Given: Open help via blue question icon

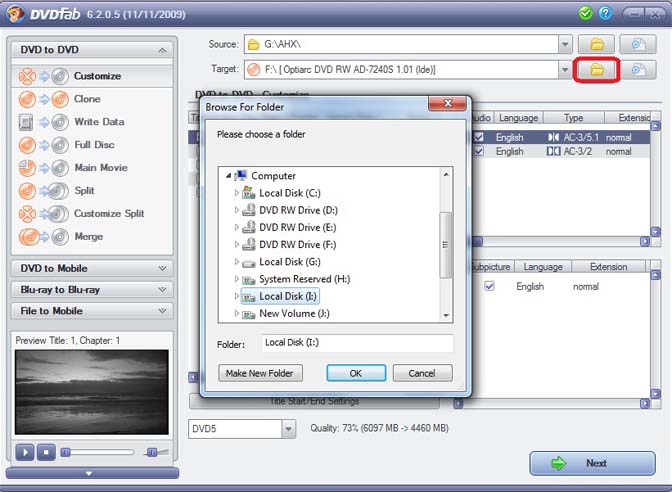Looking at the screenshot, I should point(605,13).
